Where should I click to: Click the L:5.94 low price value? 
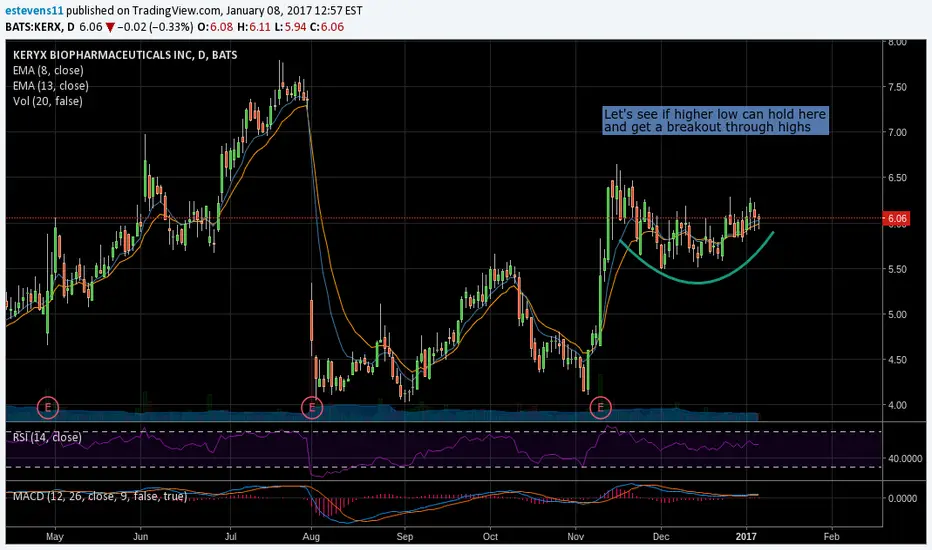(289, 27)
